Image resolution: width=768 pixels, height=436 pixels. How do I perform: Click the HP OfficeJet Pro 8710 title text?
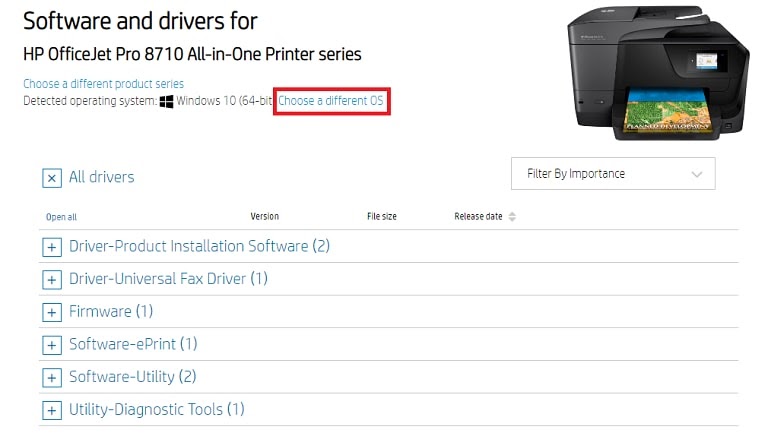[x=192, y=54]
